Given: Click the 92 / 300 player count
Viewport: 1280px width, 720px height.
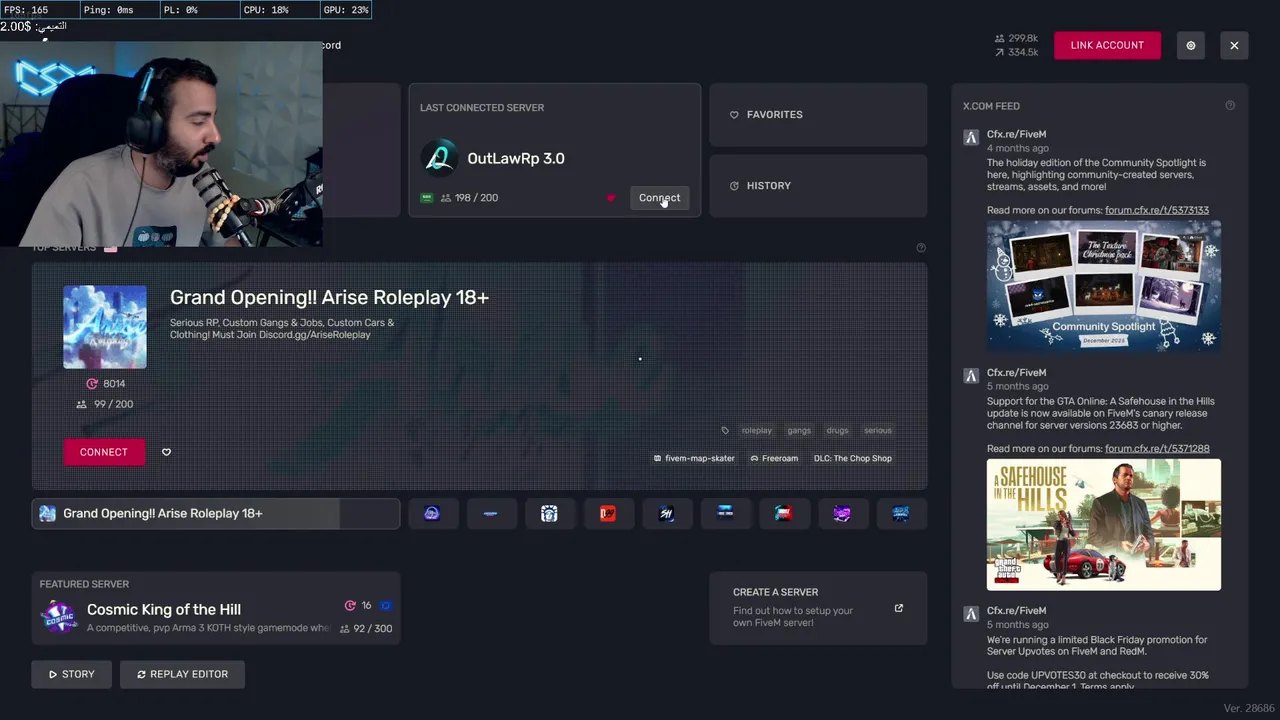Looking at the screenshot, I should (x=366, y=629).
